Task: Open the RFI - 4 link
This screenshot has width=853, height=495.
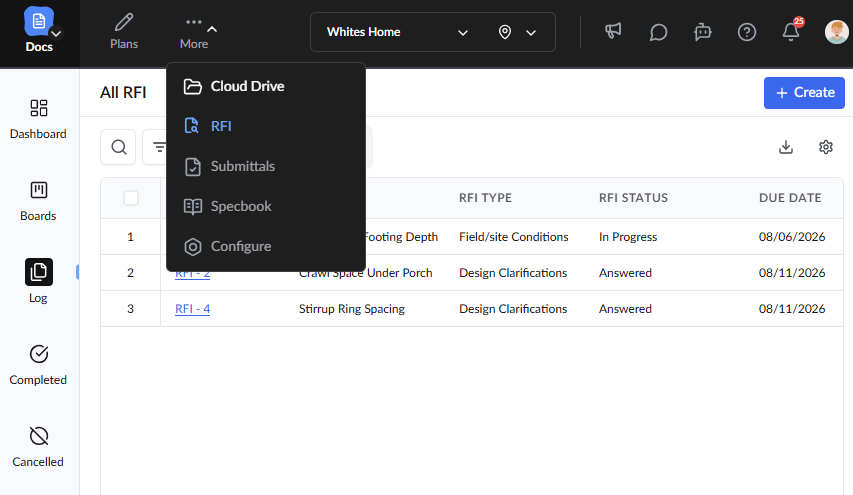Action: (x=193, y=309)
